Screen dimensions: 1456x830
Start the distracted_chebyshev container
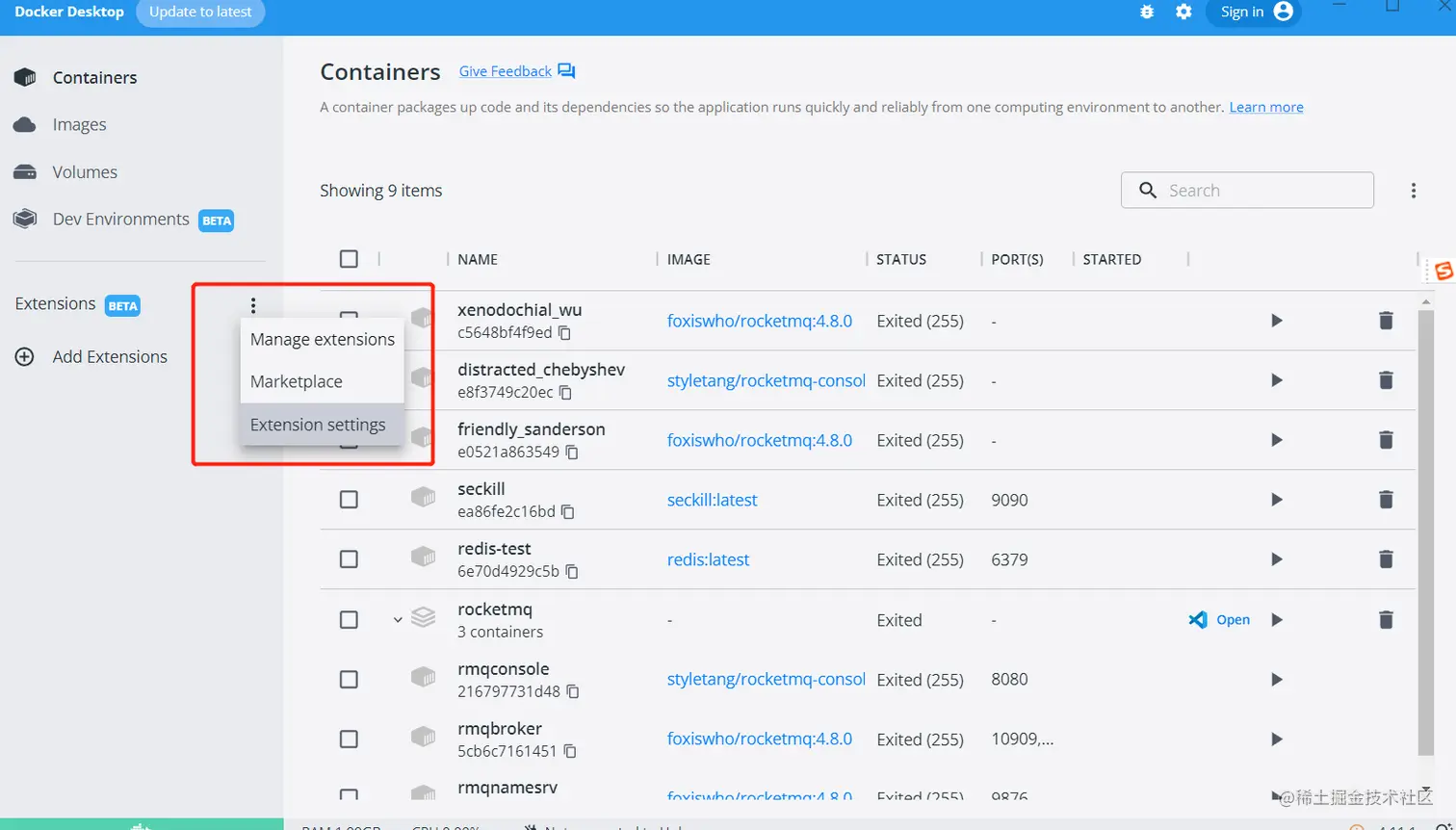coord(1277,380)
